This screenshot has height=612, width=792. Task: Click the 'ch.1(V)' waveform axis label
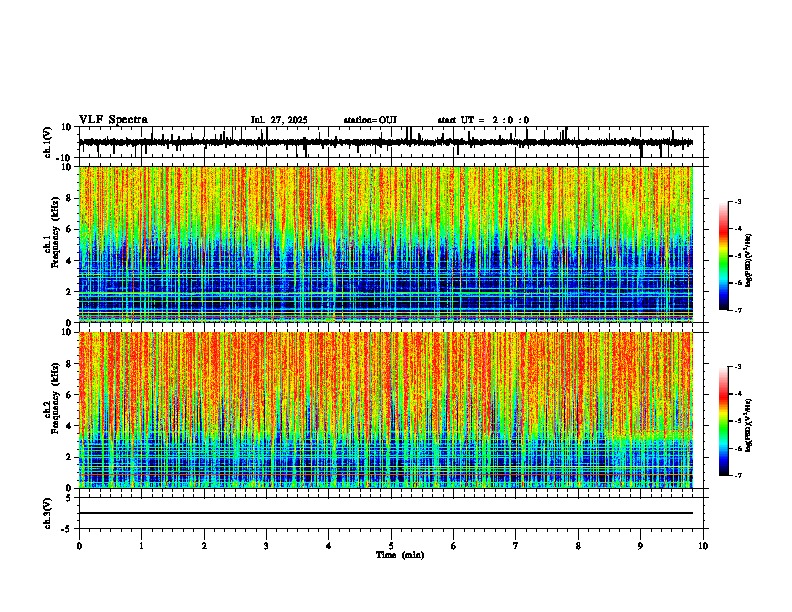[x=48, y=142]
